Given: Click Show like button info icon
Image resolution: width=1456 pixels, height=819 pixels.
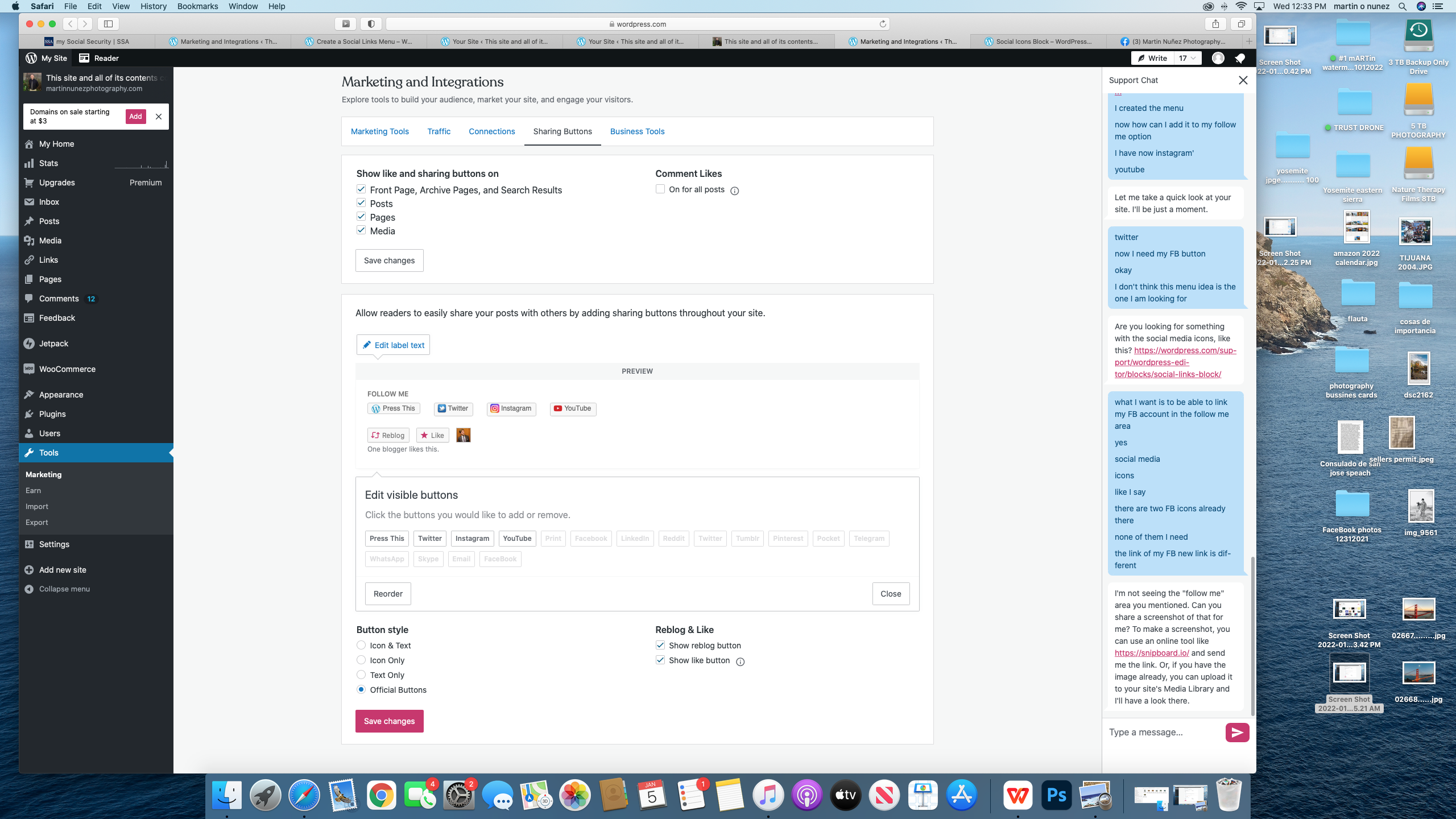Looking at the screenshot, I should 740,661.
